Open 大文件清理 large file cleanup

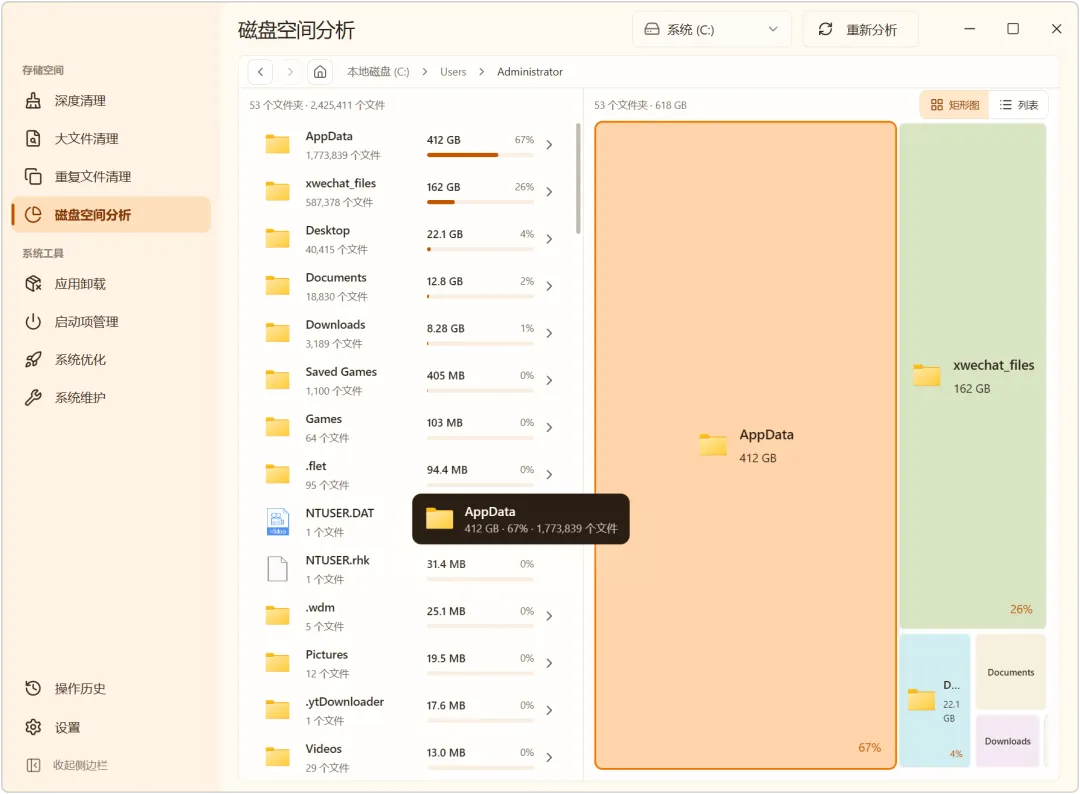point(111,138)
